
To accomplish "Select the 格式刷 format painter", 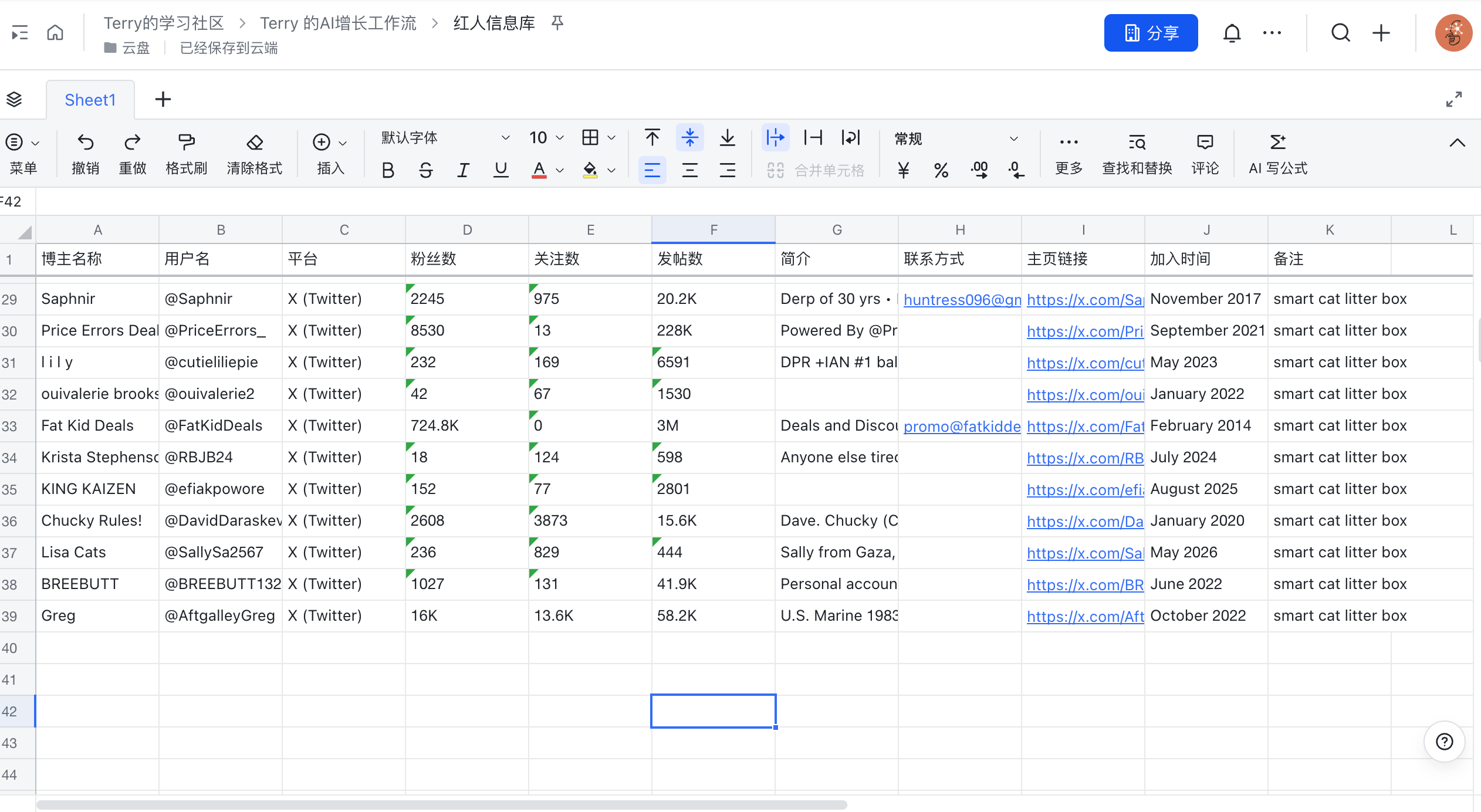I will pos(187,154).
